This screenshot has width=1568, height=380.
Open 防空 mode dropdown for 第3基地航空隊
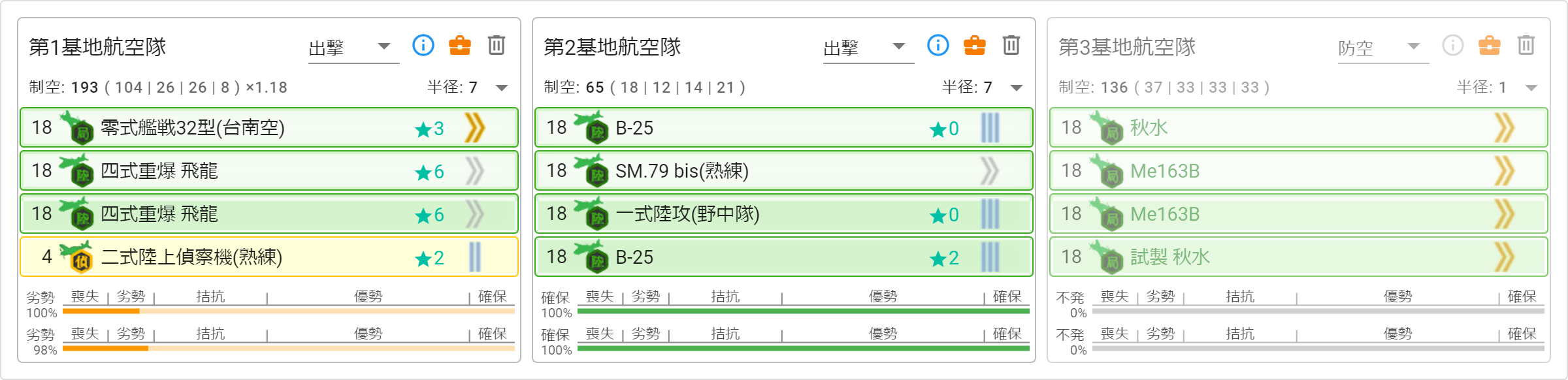tap(1383, 48)
